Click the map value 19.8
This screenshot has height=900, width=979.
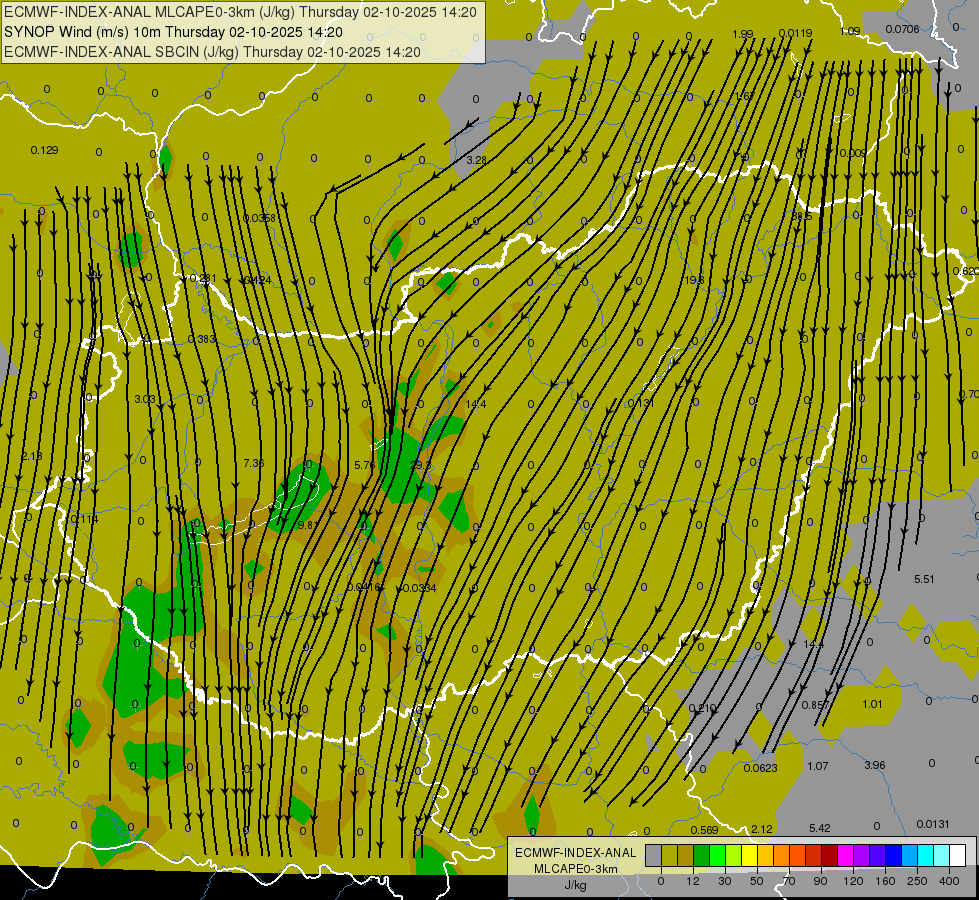pyautogui.click(x=694, y=280)
